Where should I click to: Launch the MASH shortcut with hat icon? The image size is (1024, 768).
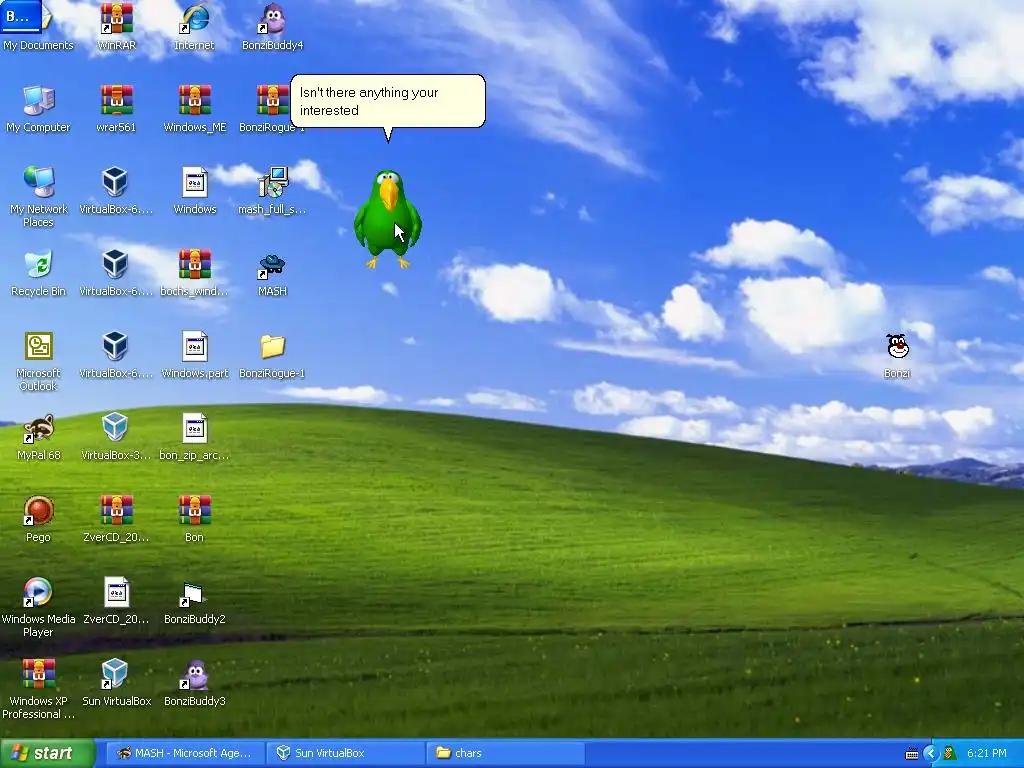pos(272,264)
